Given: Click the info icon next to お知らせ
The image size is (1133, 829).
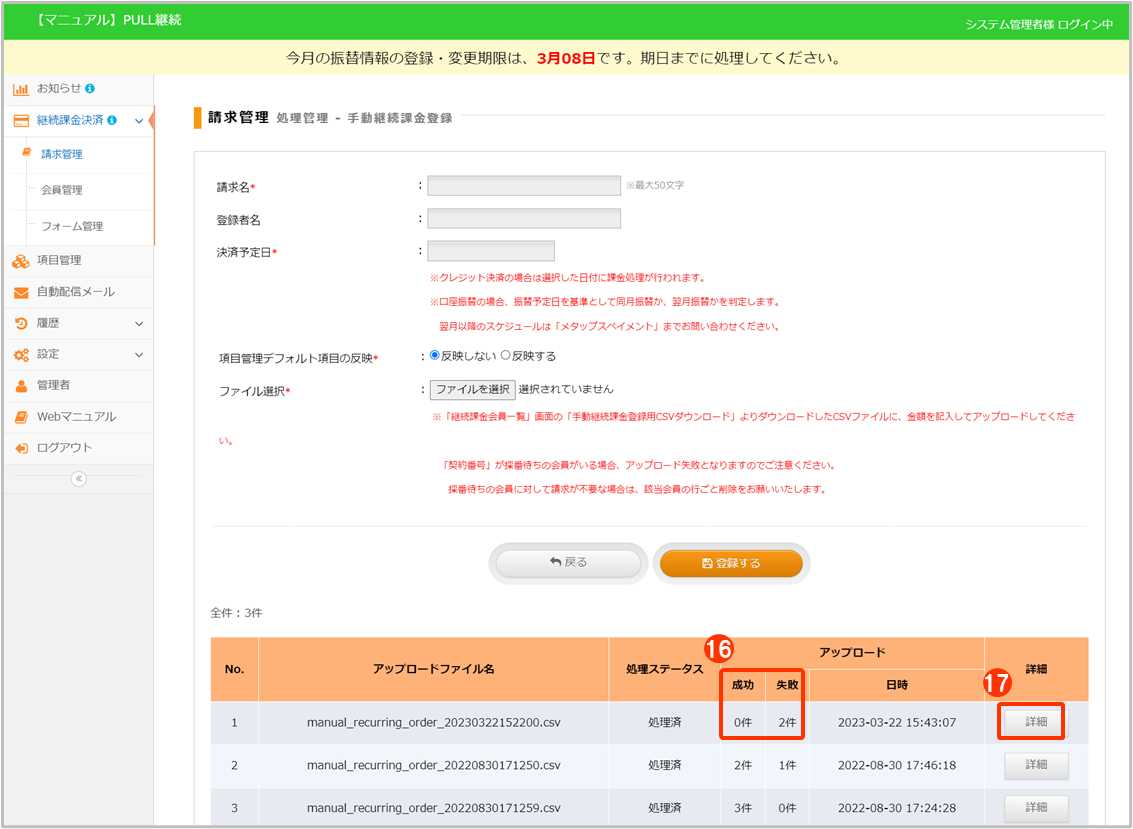Looking at the screenshot, I should click(x=90, y=89).
